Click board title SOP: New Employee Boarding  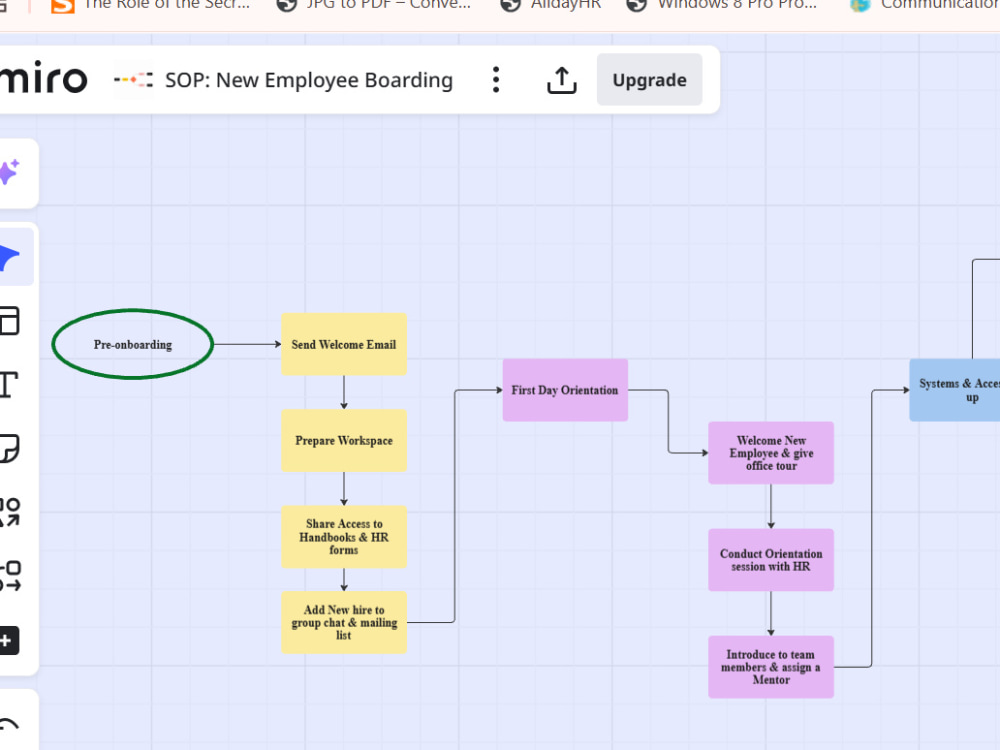309,80
